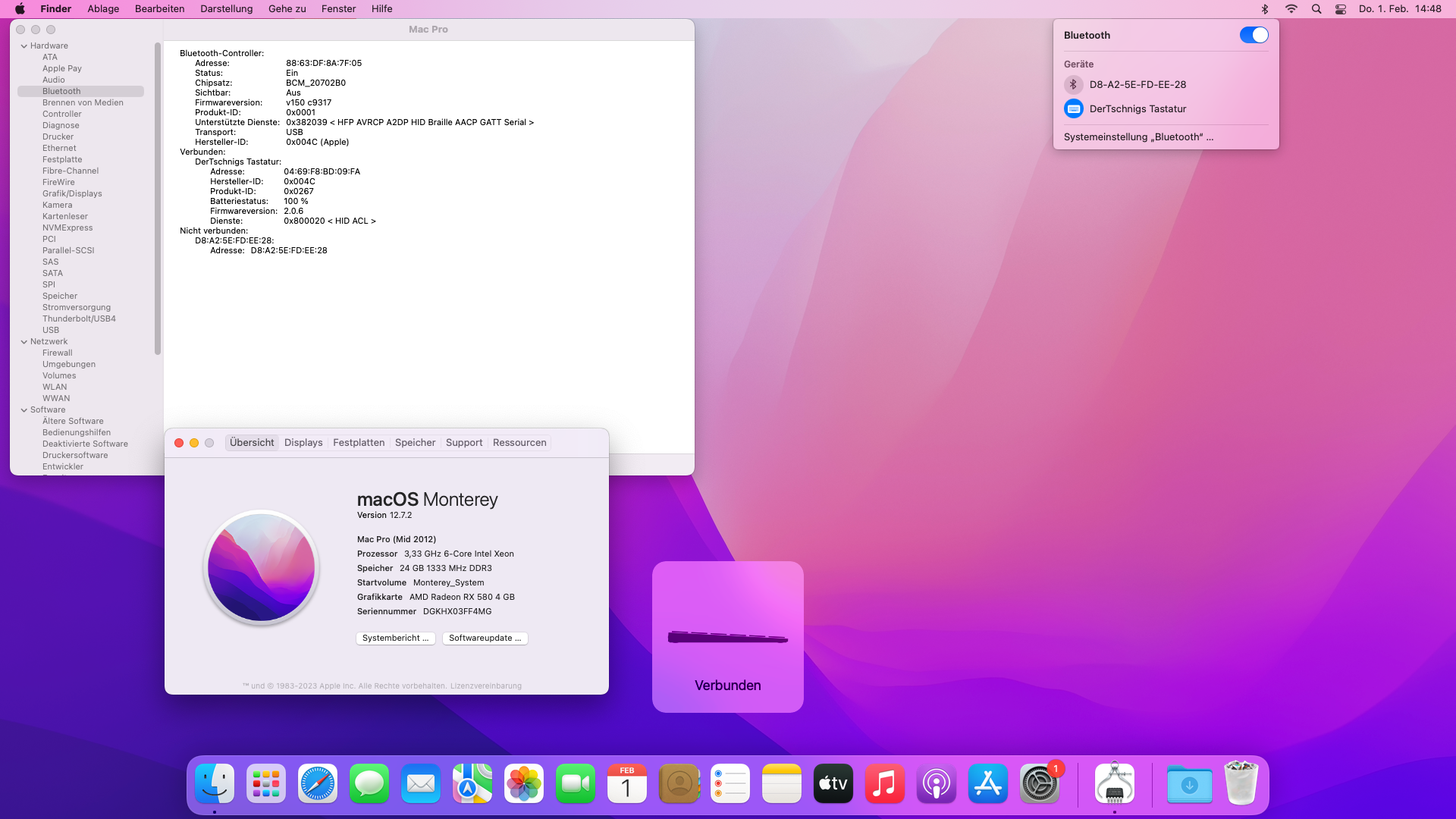Viewport: 1456px width, 819px height.
Task: Open Systemeinstellung Bluetooth from the panel
Action: (x=1137, y=137)
